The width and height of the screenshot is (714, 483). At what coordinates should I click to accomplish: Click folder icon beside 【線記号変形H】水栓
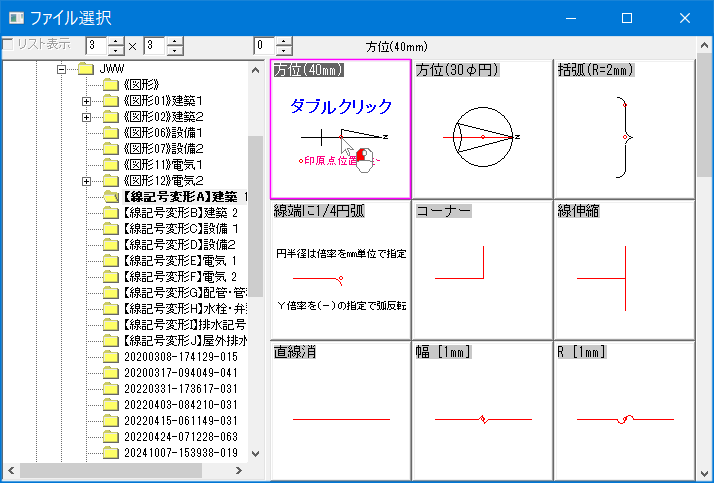(x=111, y=309)
